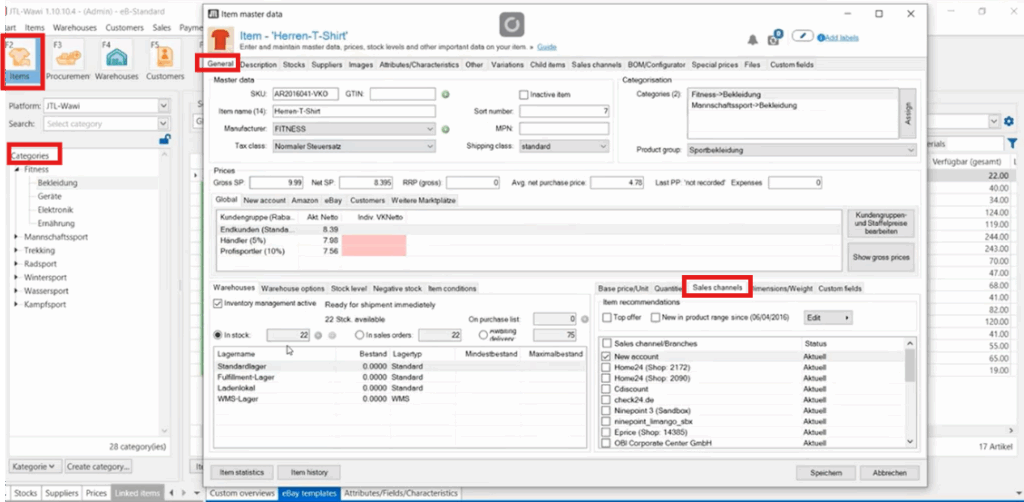Click the blue filter funnel icon
Image resolution: width=1024 pixels, height=502 pixels.
tap(1012, 144)
